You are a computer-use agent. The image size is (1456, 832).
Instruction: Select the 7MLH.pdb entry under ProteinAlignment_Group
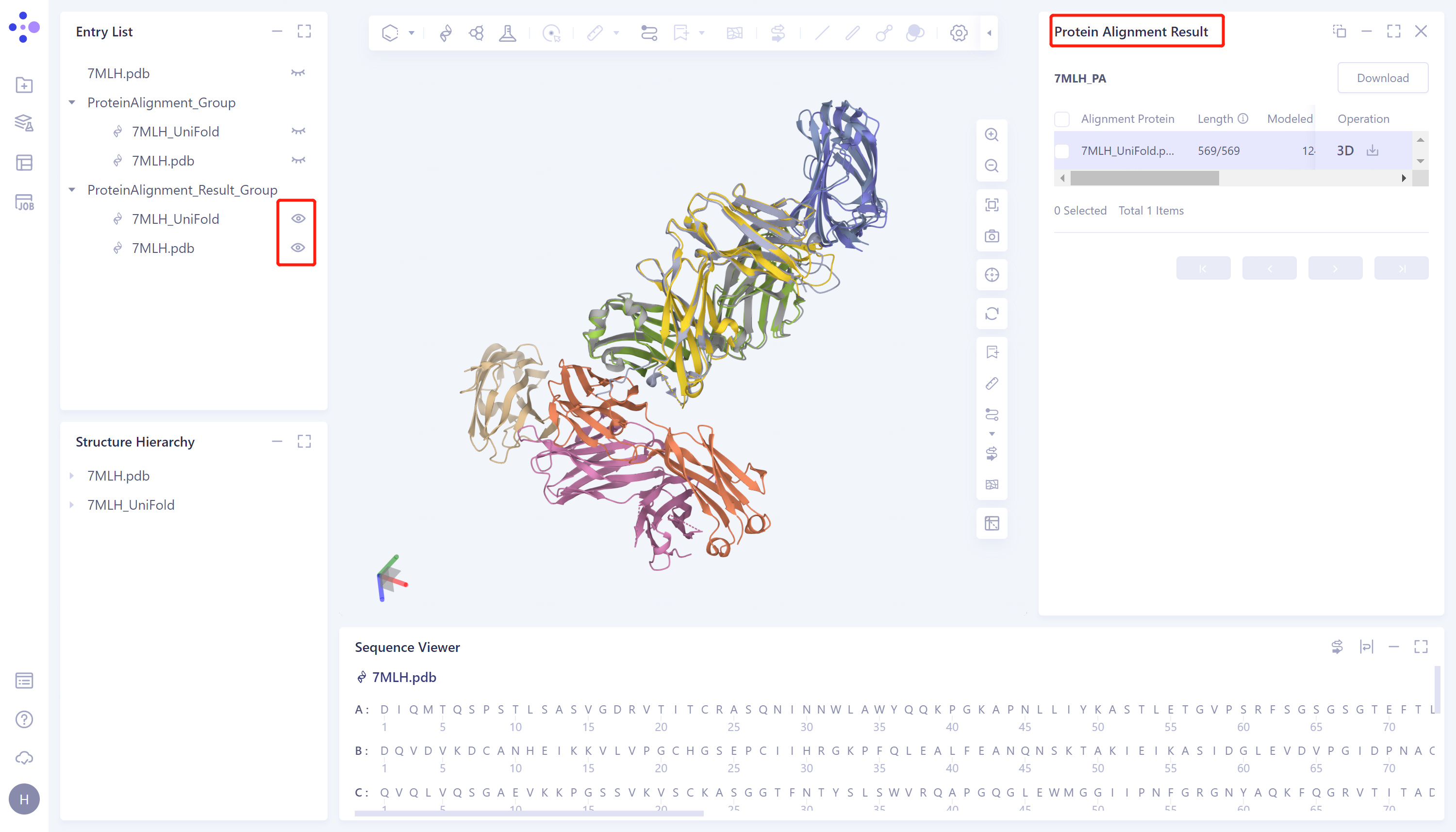(163, 161)
